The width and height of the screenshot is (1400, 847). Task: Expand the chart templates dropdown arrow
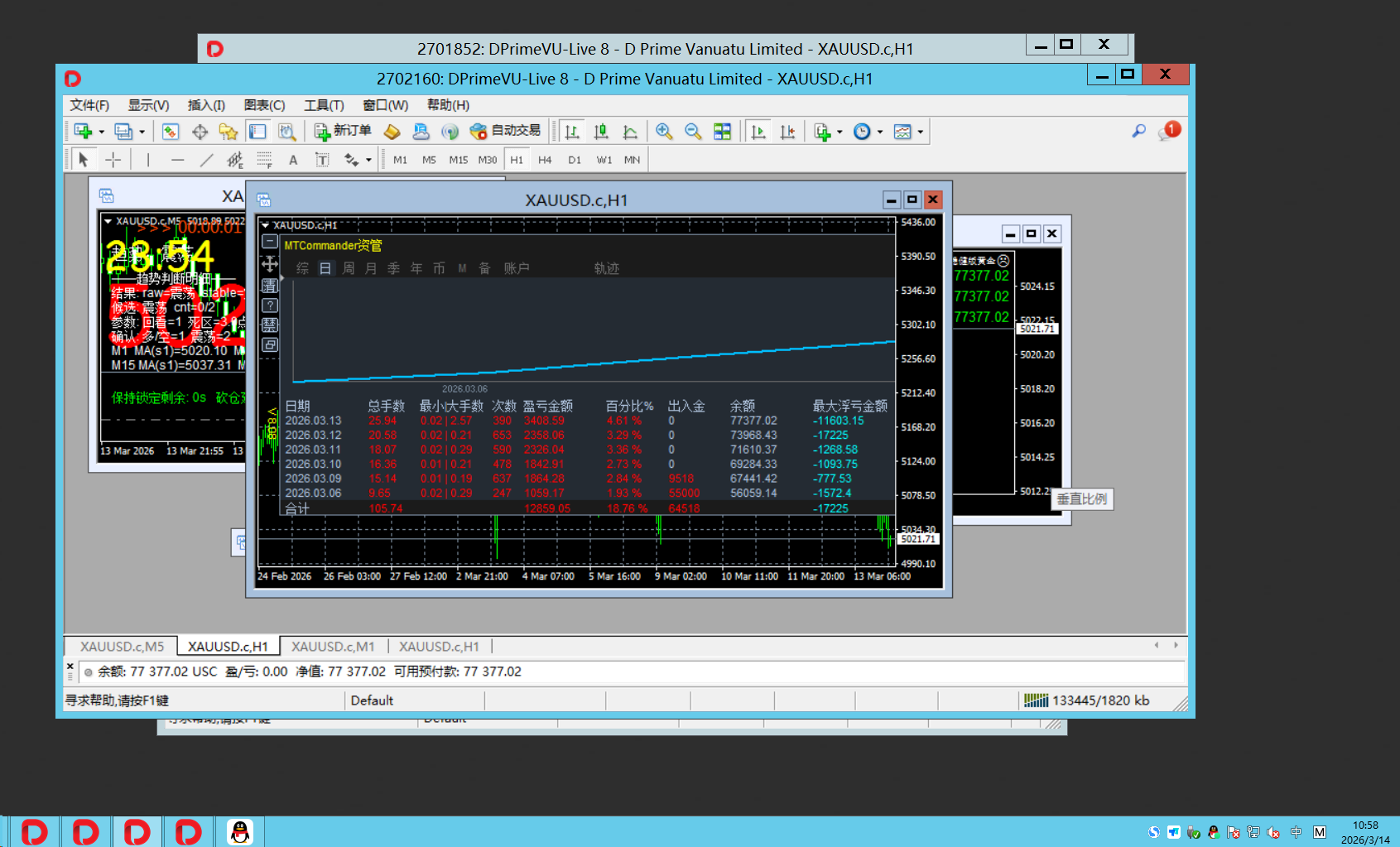(920, 132)
